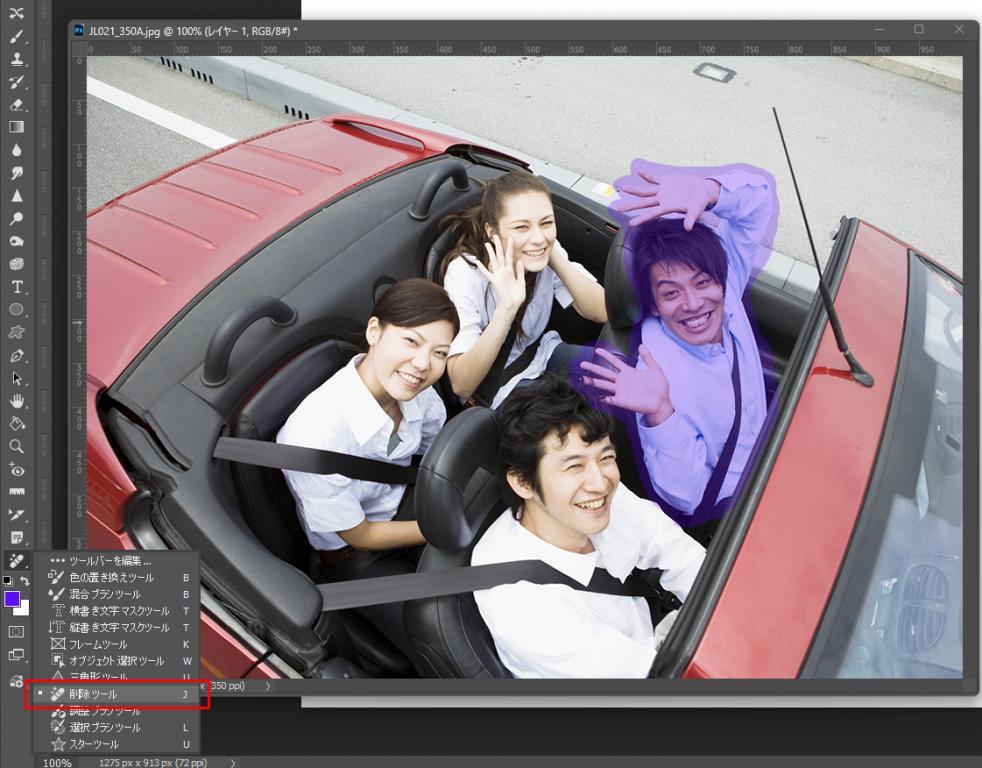Expand the Shape tool flyout group
The image size is (982, 768).
(15, 309)
